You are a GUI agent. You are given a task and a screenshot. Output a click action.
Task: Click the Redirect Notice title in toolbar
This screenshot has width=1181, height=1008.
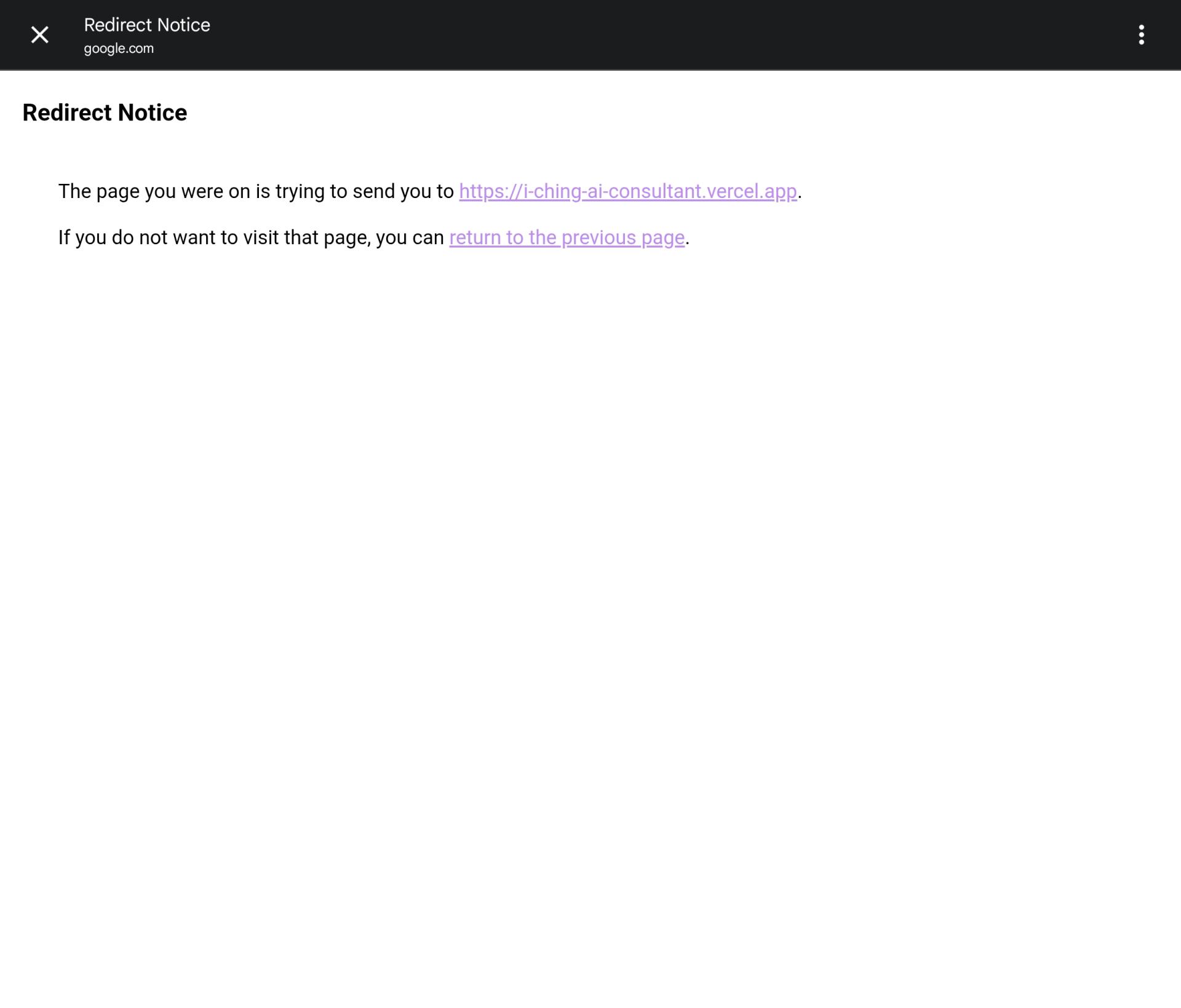pyautogui.click(x=147, y=25)
